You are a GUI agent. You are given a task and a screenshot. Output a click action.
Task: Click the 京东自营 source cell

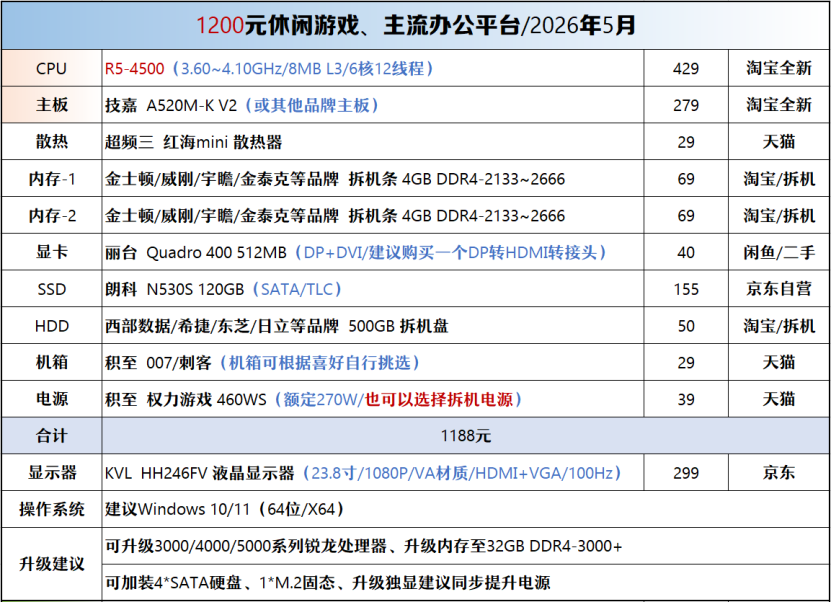779,289
